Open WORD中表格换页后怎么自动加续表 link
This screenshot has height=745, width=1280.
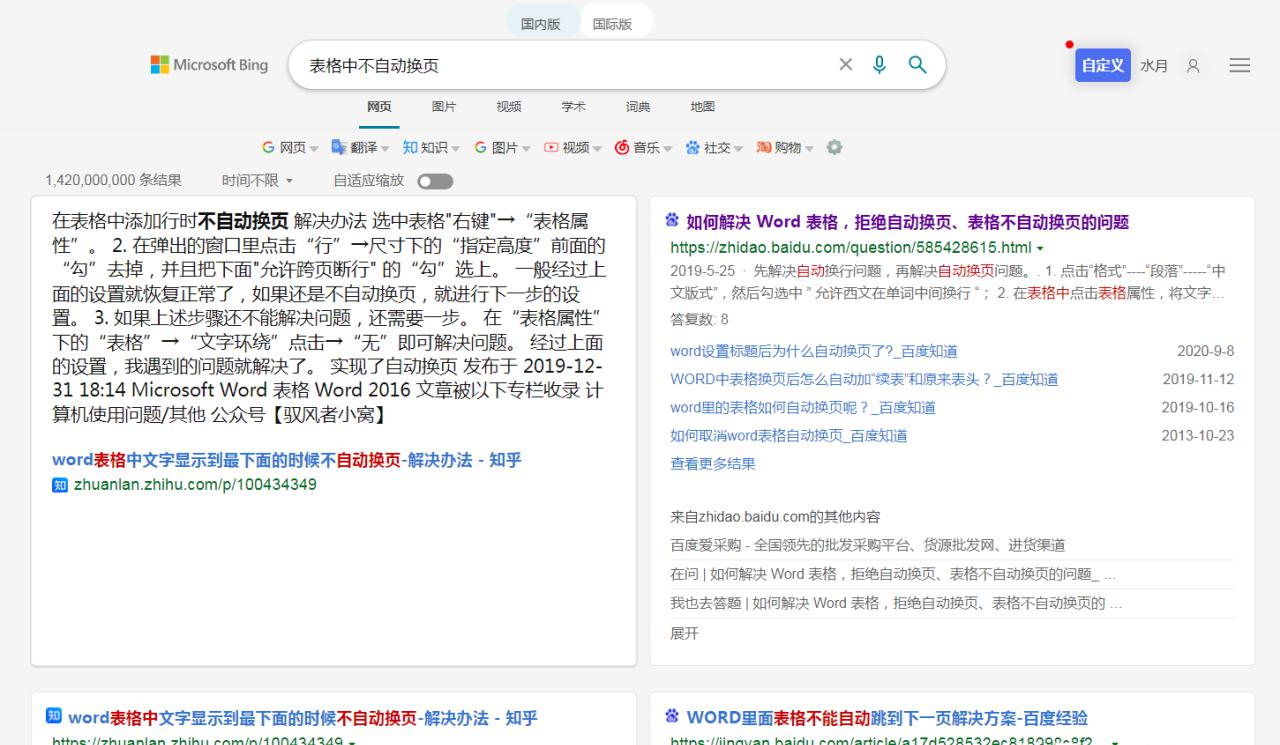pos(864,379)
